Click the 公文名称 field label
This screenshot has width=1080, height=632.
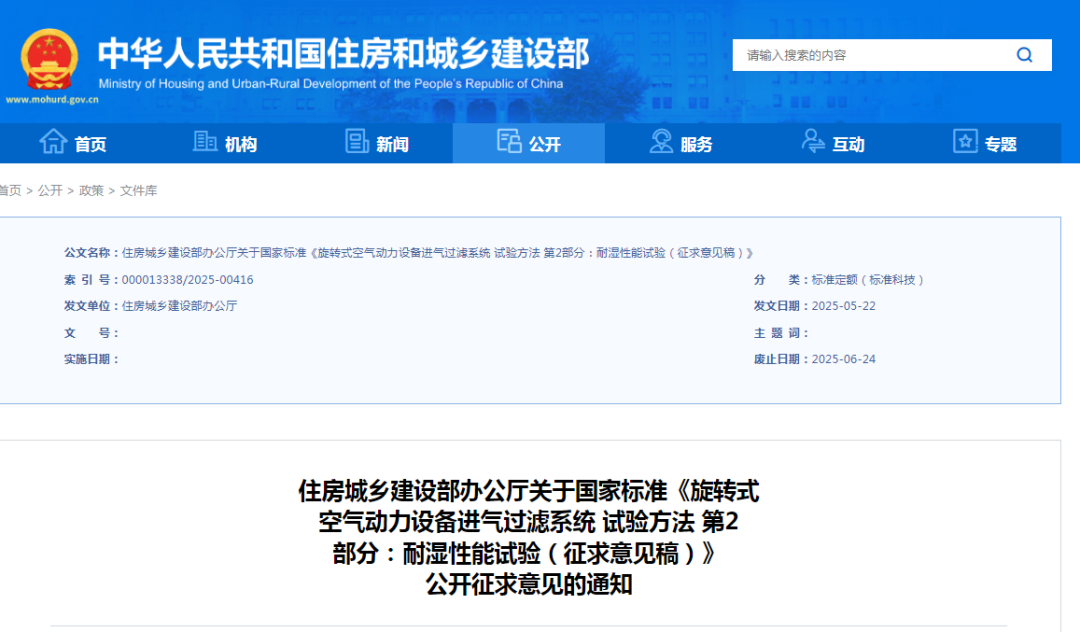[92, 253]
